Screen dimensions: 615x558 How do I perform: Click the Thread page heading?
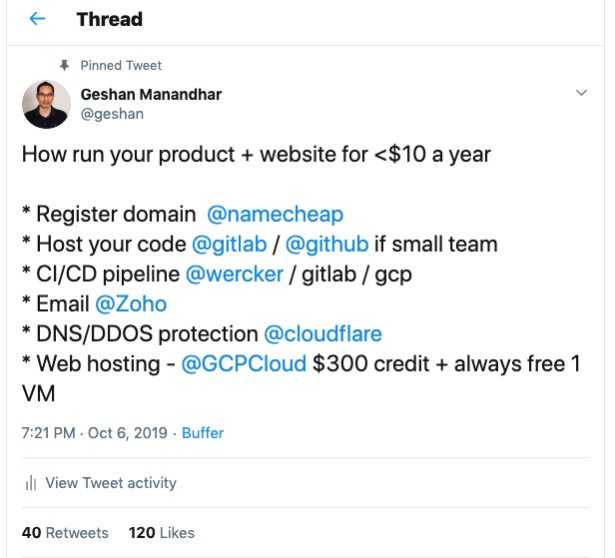coord(109,19)
